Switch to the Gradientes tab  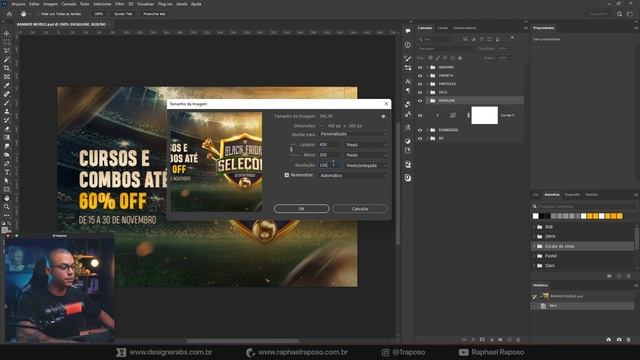point(572,195)
